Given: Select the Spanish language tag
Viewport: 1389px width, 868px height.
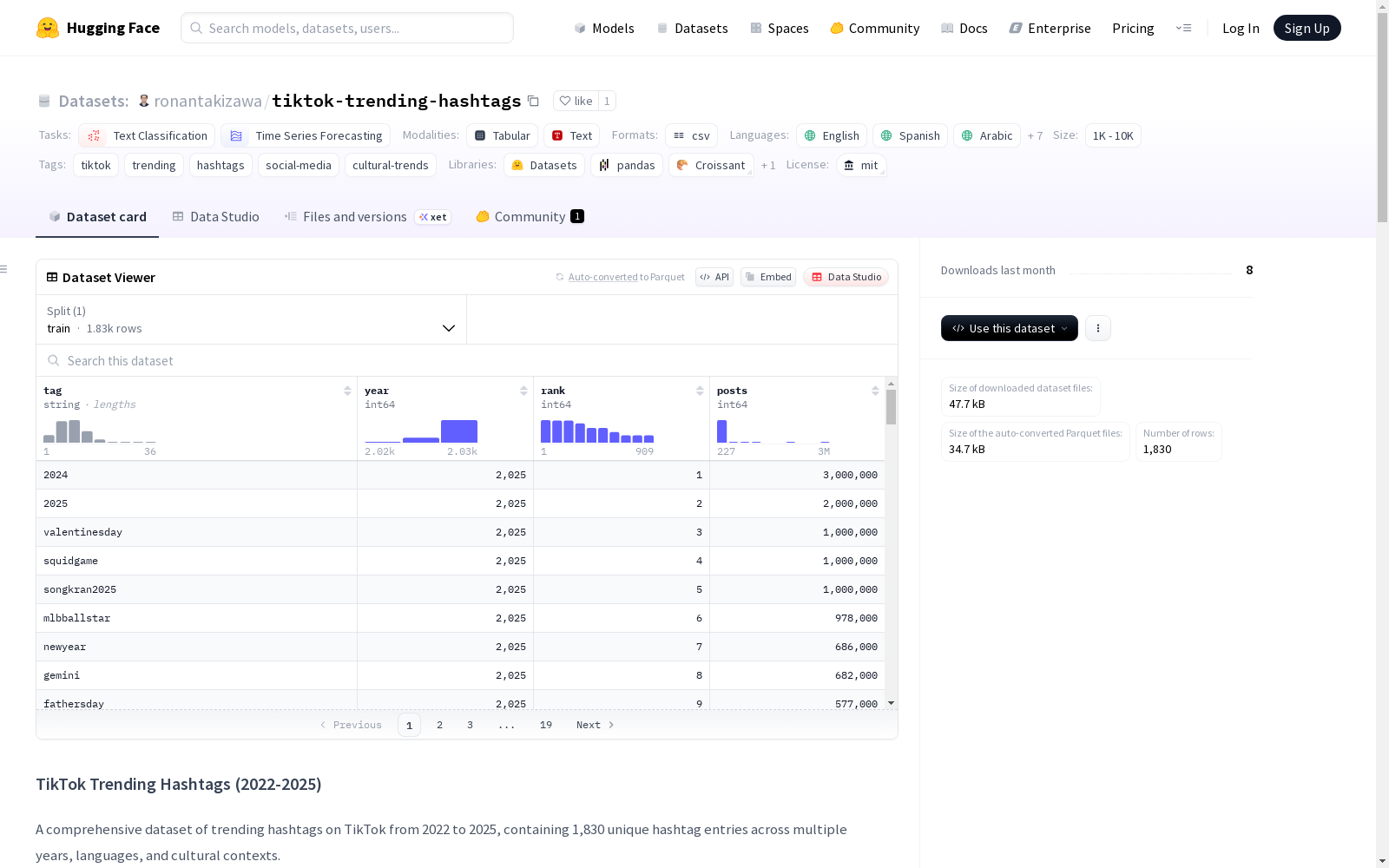Looking at the screenshot, I should 910,135.
